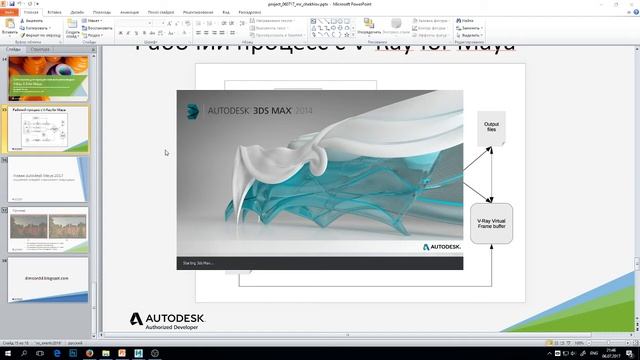
Task: Click the Paste (Вставить) clipboard icon
Action: coord(9,24)
